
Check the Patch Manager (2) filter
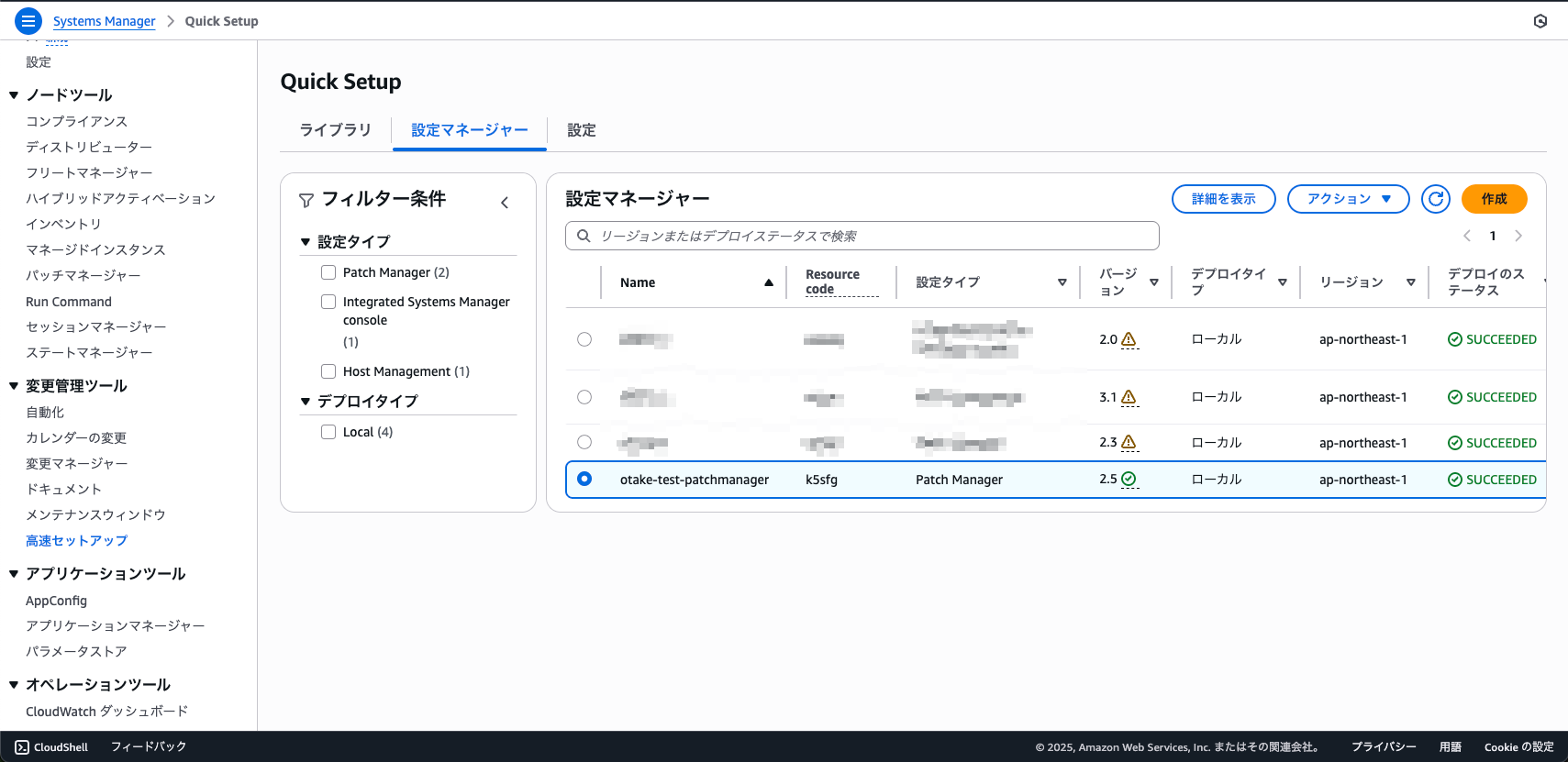pyautogui.click(x=328, y=272)
